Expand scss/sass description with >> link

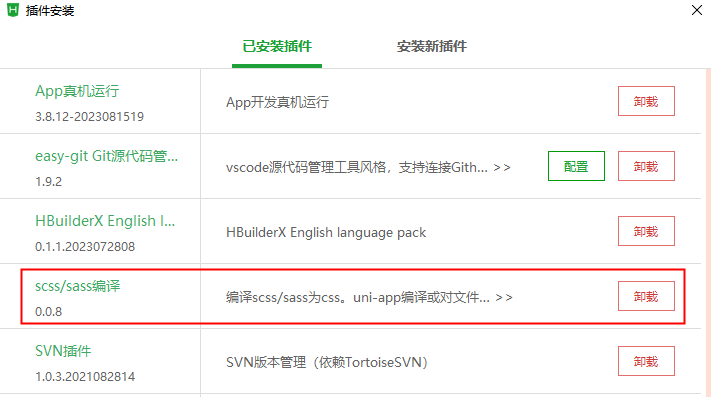(504, 298)
